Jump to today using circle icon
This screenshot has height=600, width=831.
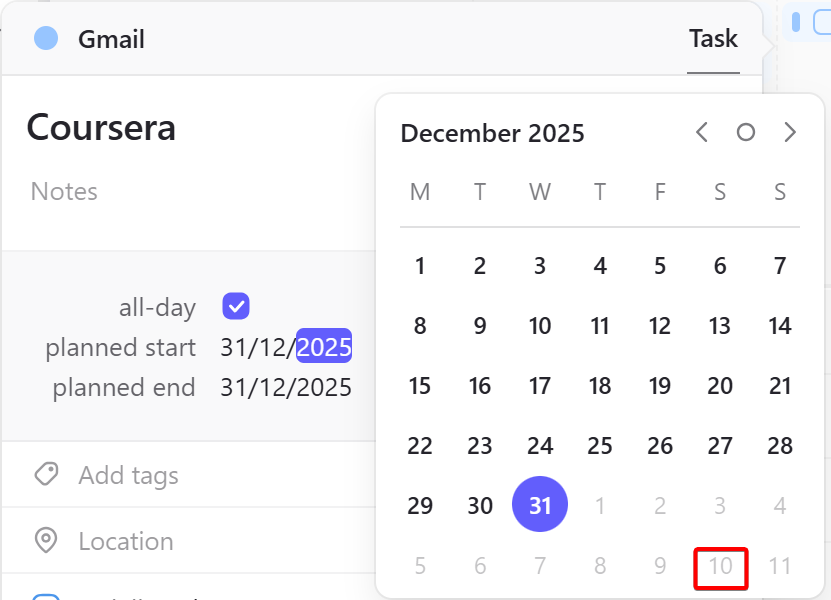coord(746,133)
